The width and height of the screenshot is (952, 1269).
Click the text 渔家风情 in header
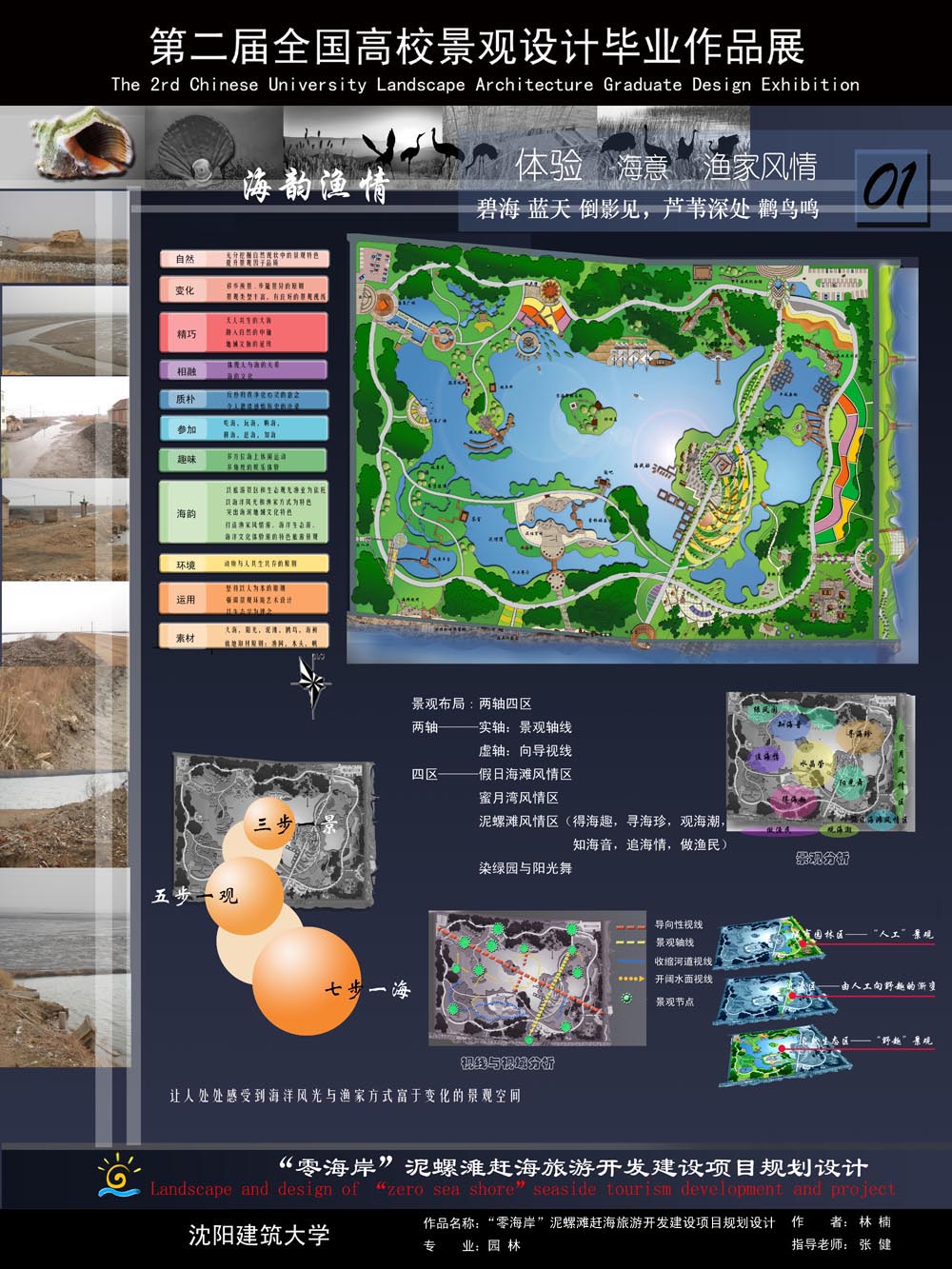[760, 167]
